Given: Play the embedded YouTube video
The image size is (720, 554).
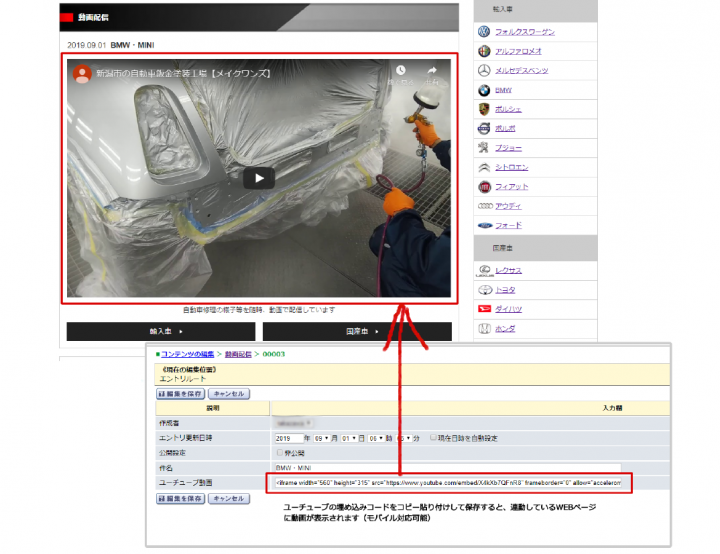Looking at the screenshot, I should click(x=259, y=178).
